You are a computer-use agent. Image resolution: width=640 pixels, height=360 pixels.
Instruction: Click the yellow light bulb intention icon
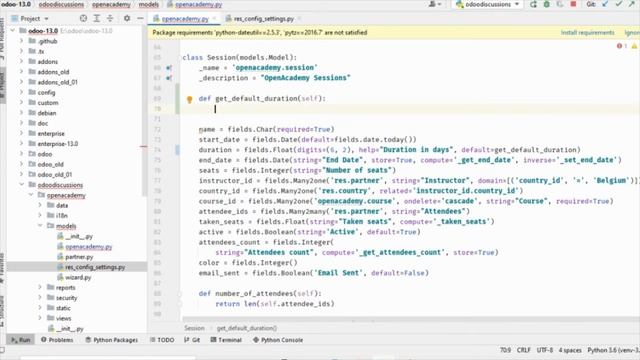189,99
